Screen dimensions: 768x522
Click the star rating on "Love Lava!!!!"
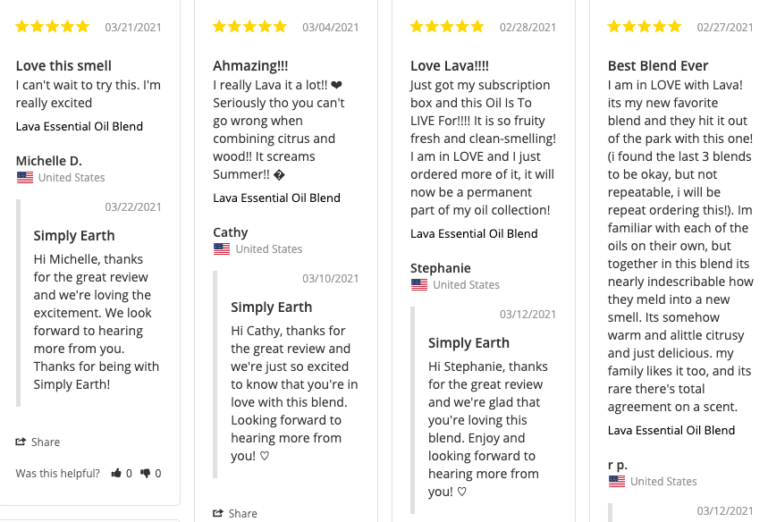click(x=447, y=27)
